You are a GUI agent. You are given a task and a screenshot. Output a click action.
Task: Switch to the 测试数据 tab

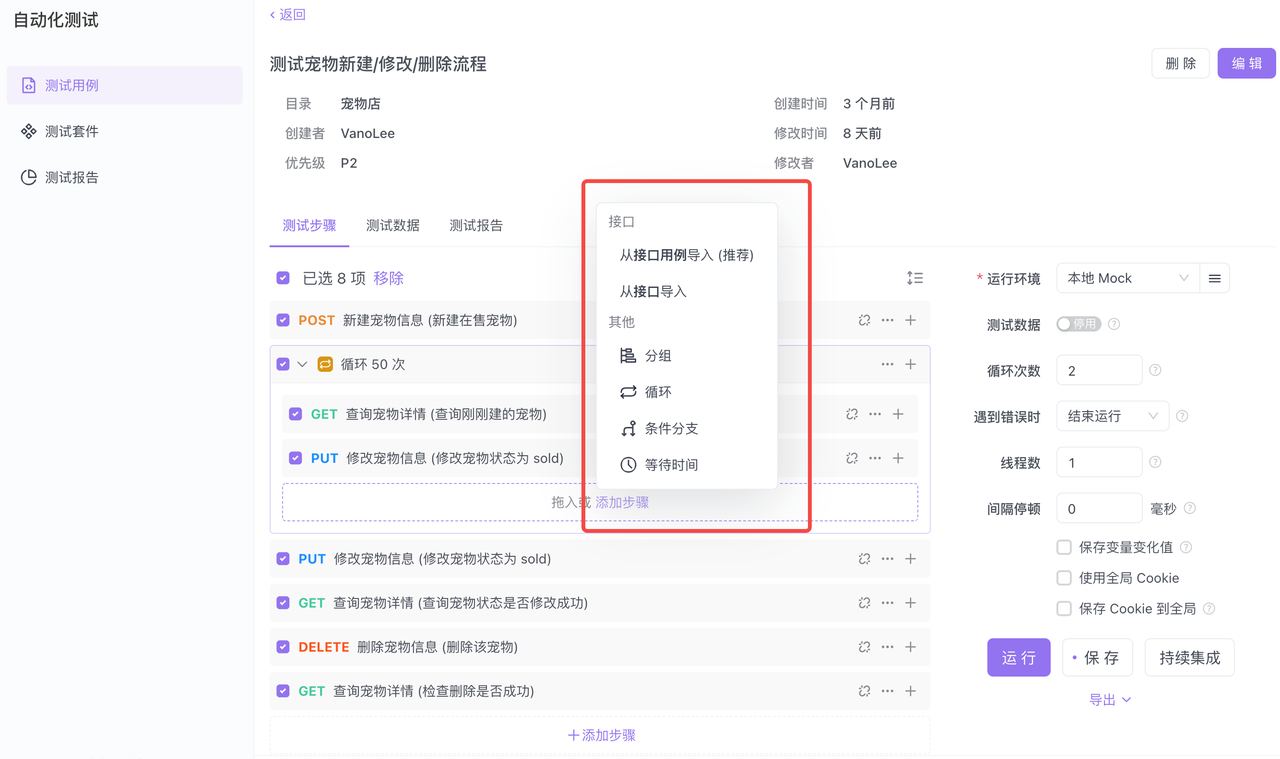[x=392, y=225]
